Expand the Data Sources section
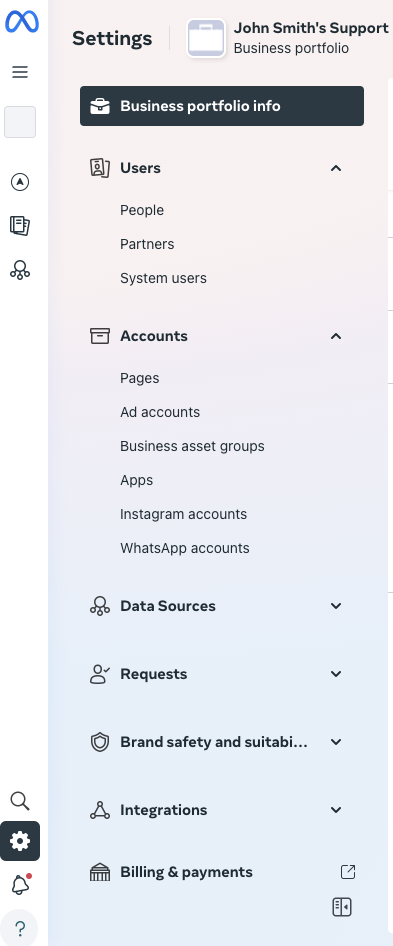Screen dimensions: 393x946 (x=336, y=606)
